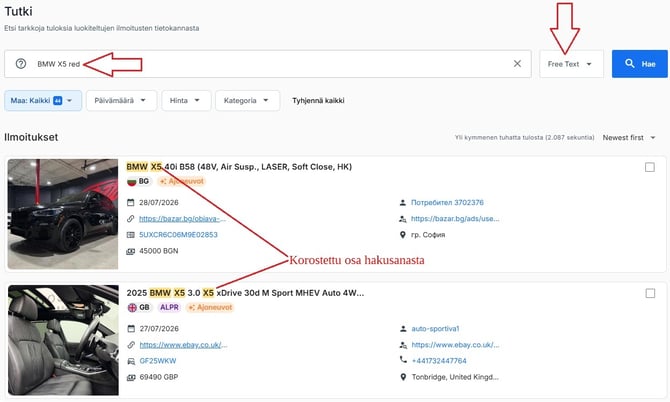Open the ebay.co.uk listing link beside 27/07/2026

pyautogui.click(x=183, y=345)
